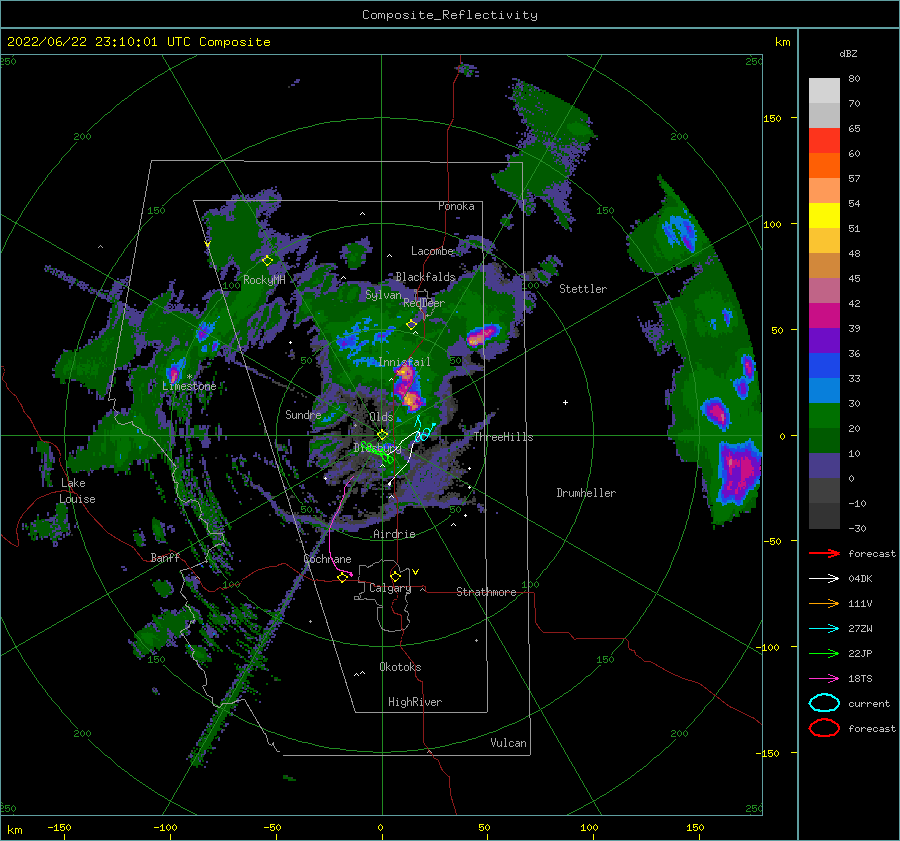Click the Sundre city label

pos(303,414)
